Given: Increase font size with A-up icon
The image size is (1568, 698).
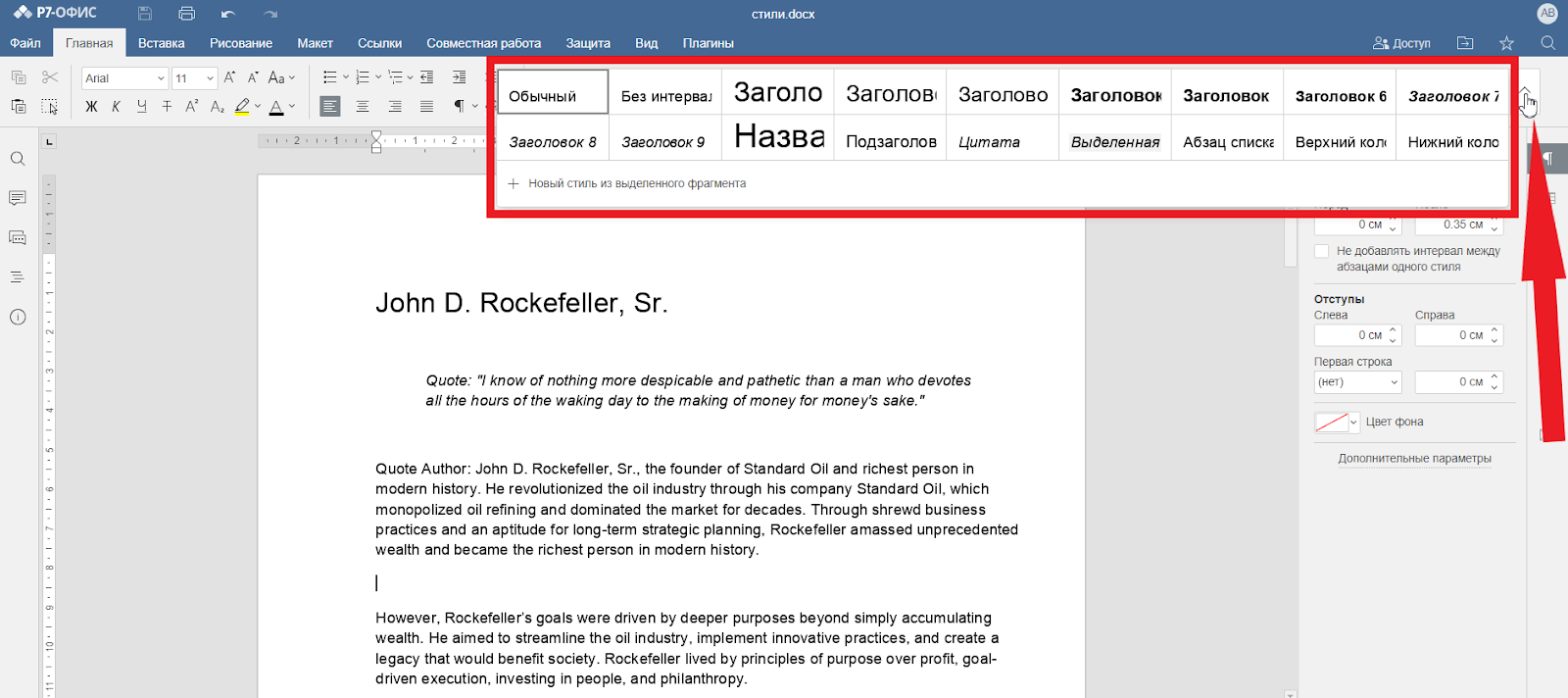Looking at the screenshot, I should point(229,77).
